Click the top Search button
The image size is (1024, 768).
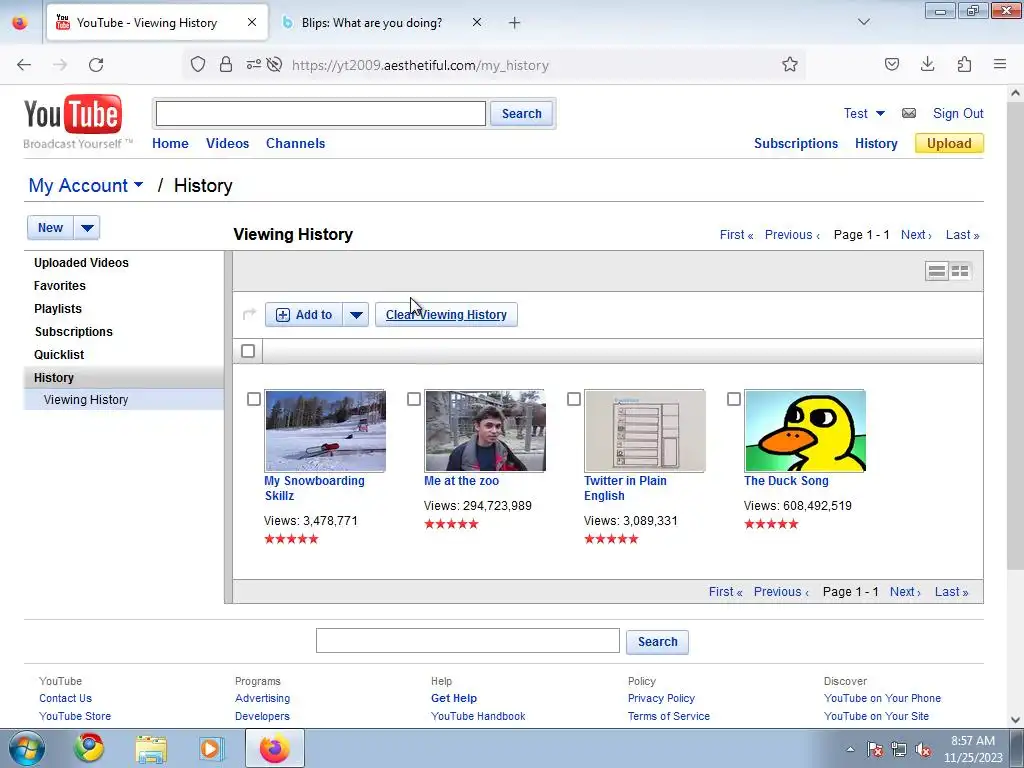click(521, 114)
